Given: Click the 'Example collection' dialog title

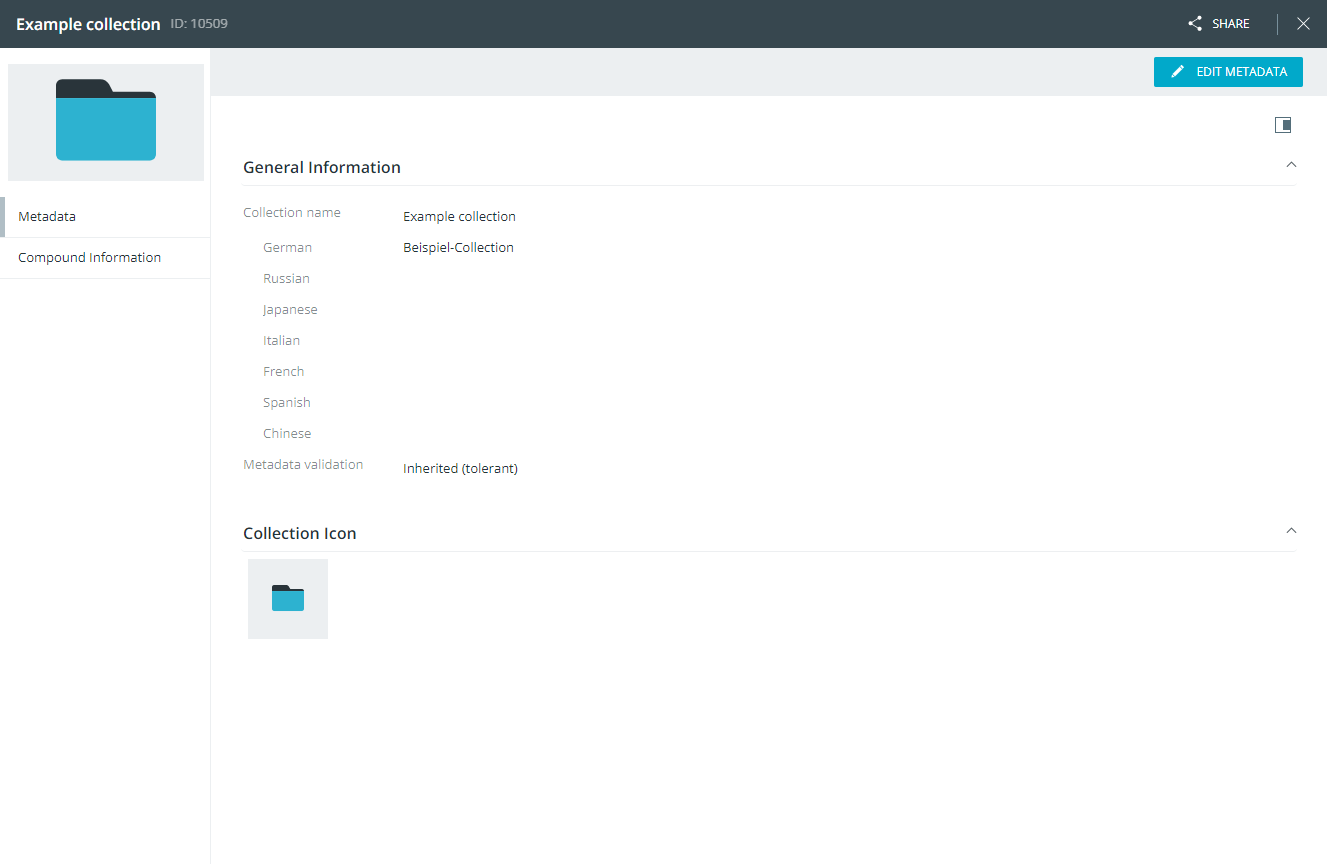Looking at the screenshot, I should [x=88, y=24].
